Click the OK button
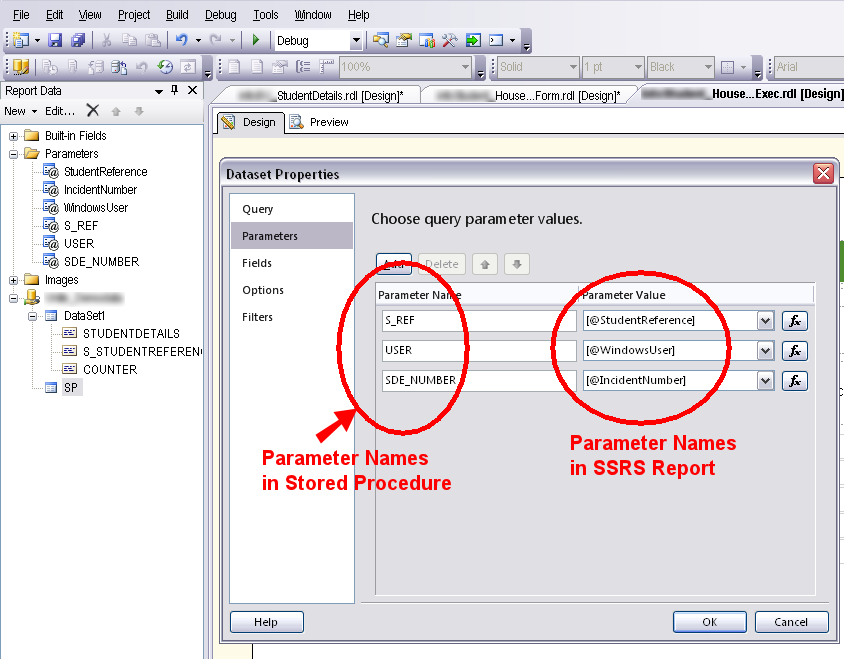Screen dimensions: 844x659 pos(709,622)
